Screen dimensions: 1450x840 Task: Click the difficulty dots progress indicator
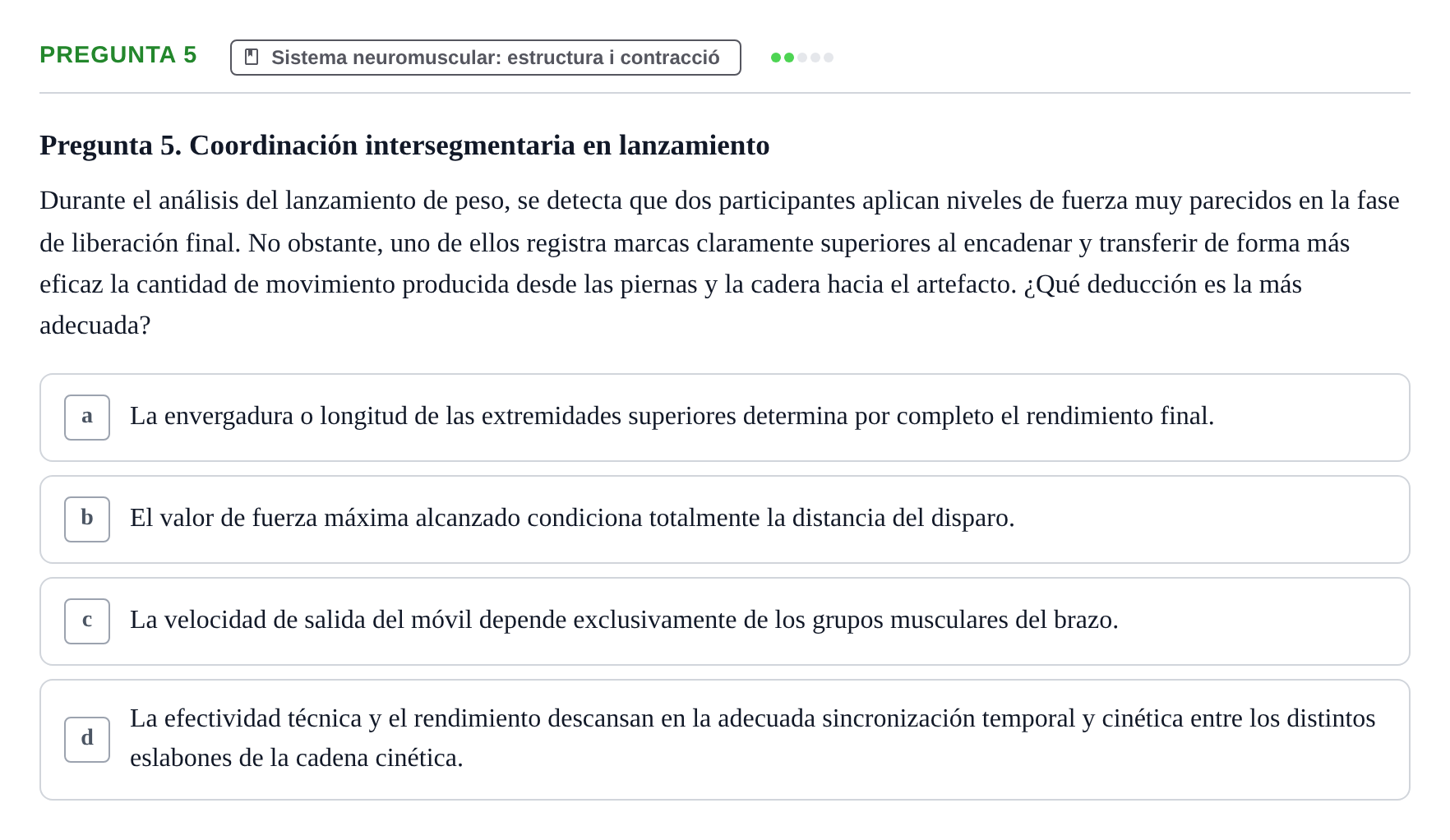click(x=802, y=58)
